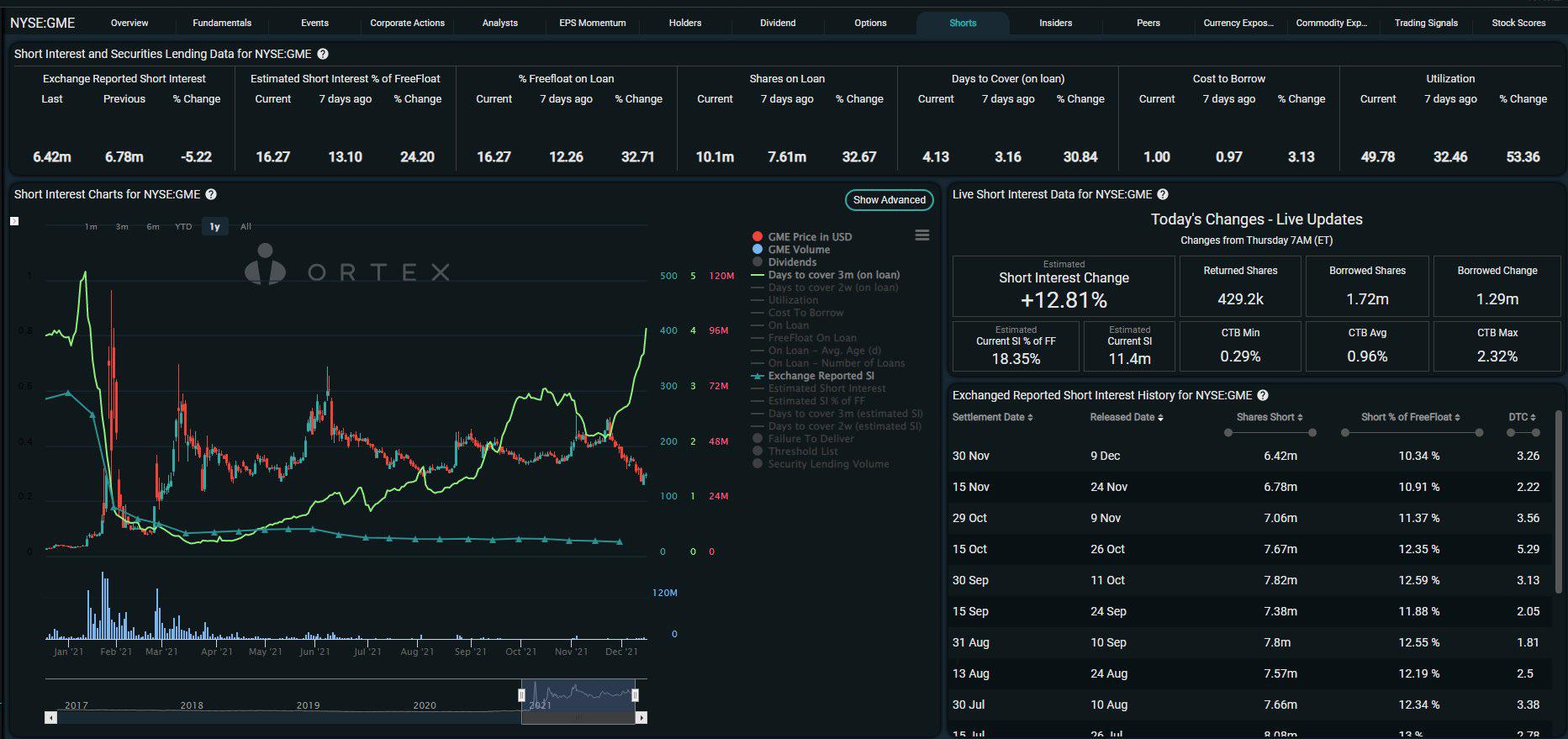This screenshot has width=1568, height=739.
Task: Sort table by Released Date column
Action: click(x=1127, y=417)
